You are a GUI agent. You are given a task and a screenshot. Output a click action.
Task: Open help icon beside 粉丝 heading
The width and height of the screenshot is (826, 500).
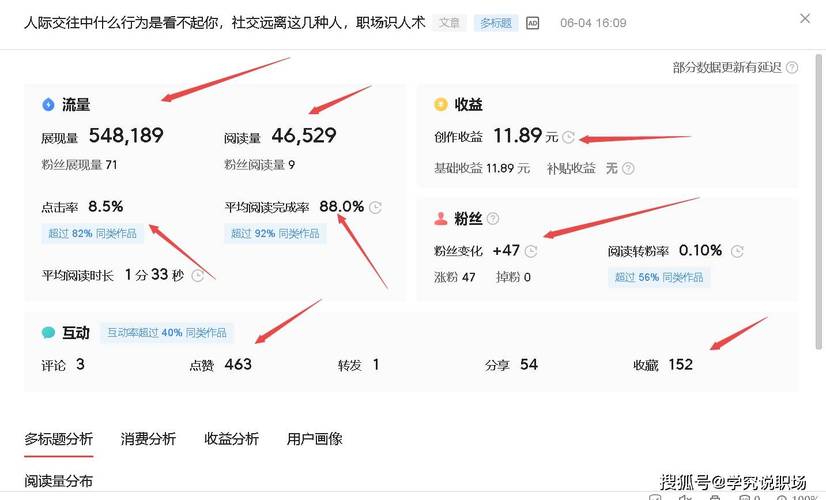pyautogui.click(x=493, y=218)
